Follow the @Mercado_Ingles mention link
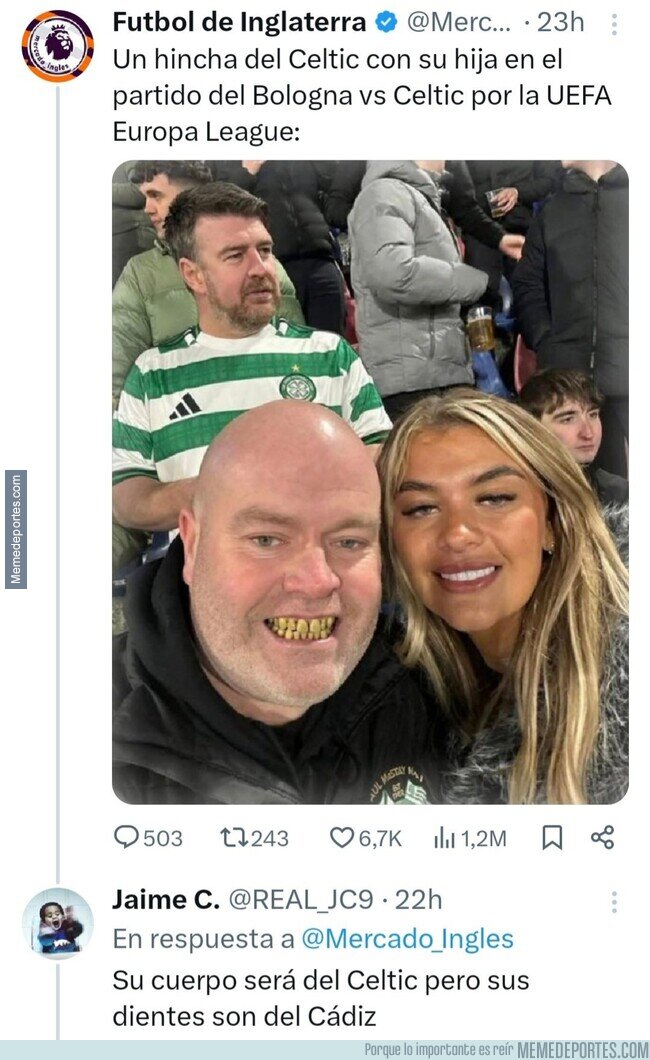The height and width of the screenshot is (1060, 650). 406,939
